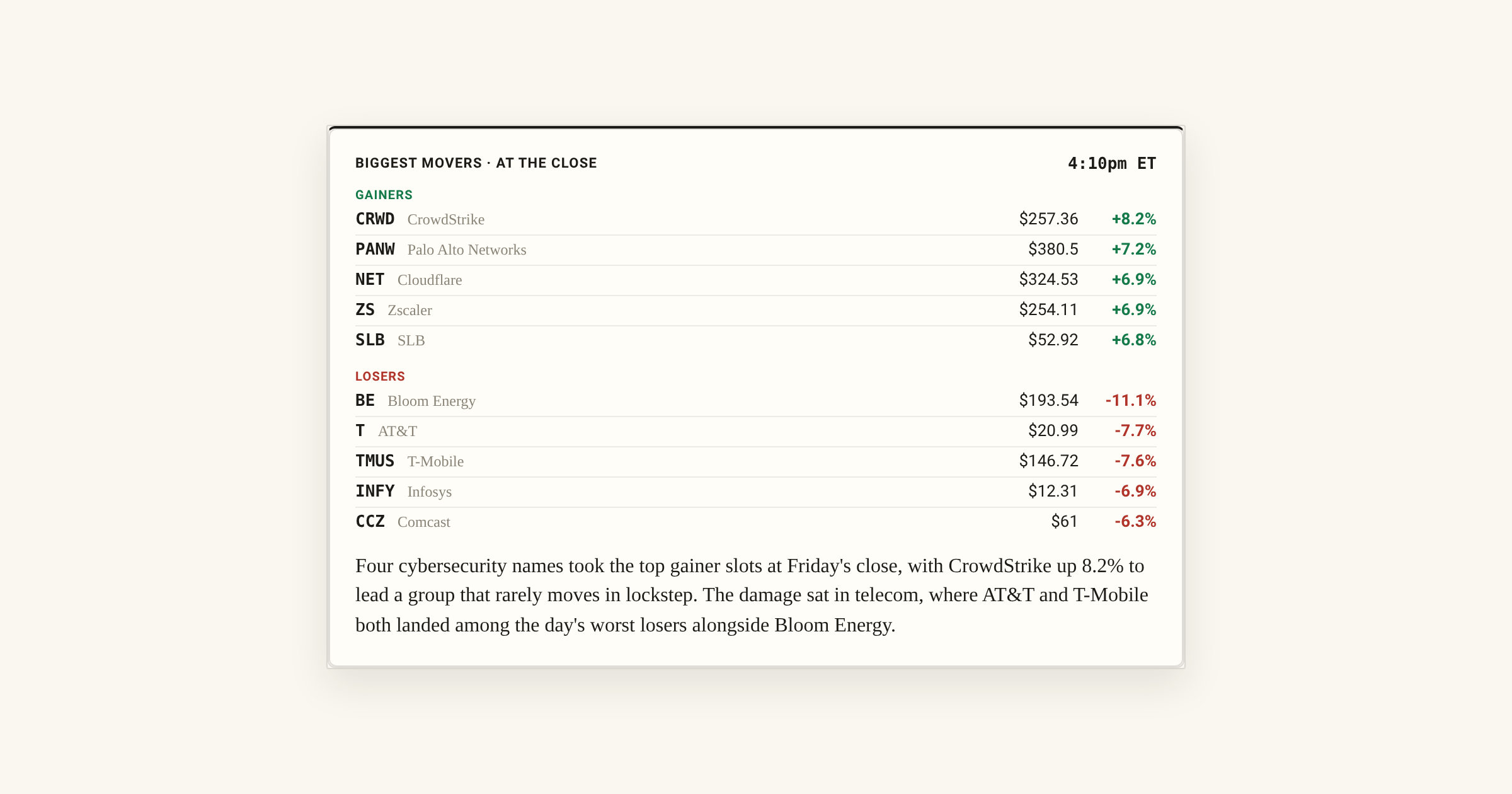This screenshot has width=1512, height=794.
Task: Click the $257.36 CrowdStrike price
Action: tap(1048, 219)
